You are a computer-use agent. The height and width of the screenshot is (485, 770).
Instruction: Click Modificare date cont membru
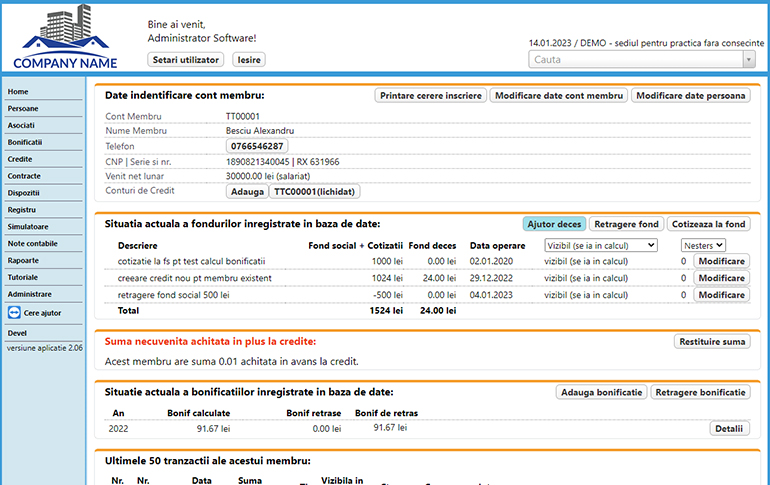pyautogui.click(x=559, y=96)
